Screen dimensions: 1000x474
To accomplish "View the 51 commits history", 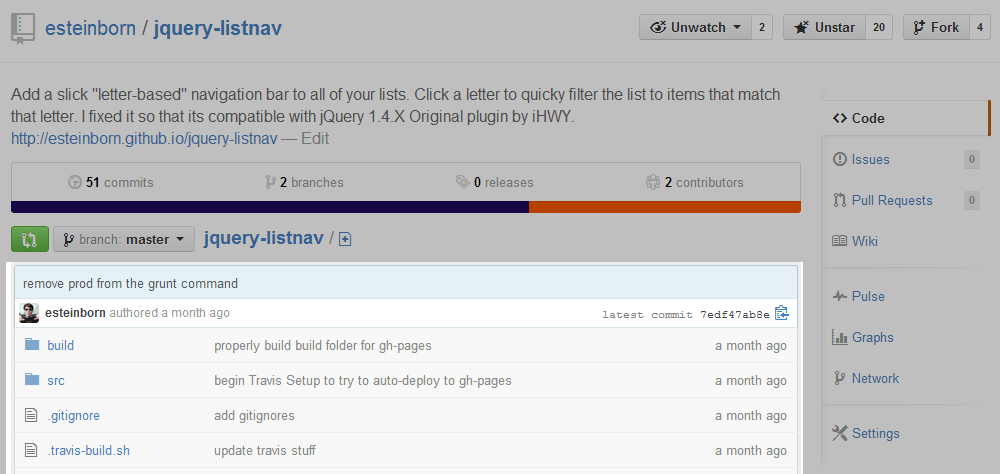I will point(110,183).
